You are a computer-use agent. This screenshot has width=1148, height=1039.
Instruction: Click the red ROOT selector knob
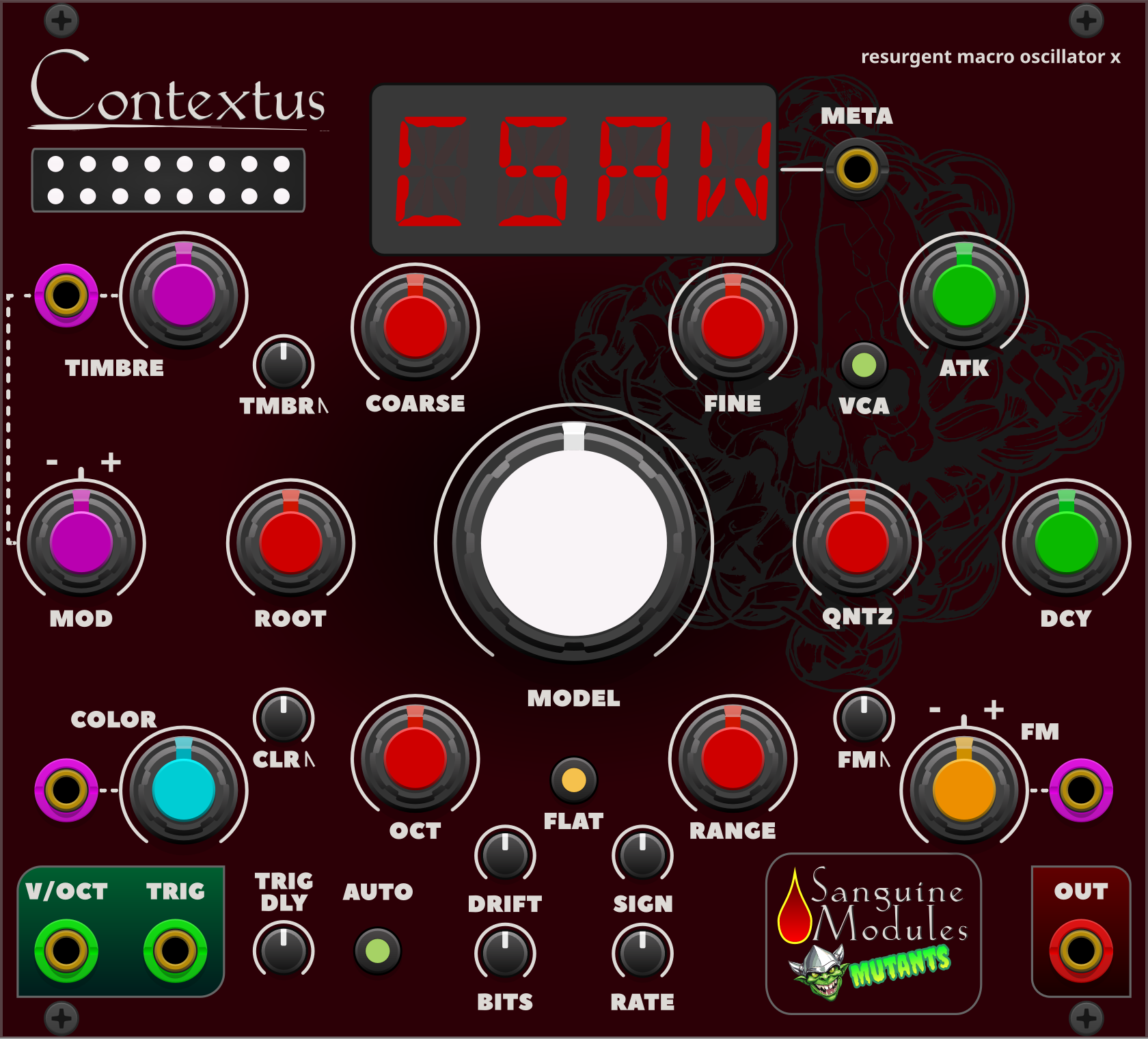coord(290,543)
